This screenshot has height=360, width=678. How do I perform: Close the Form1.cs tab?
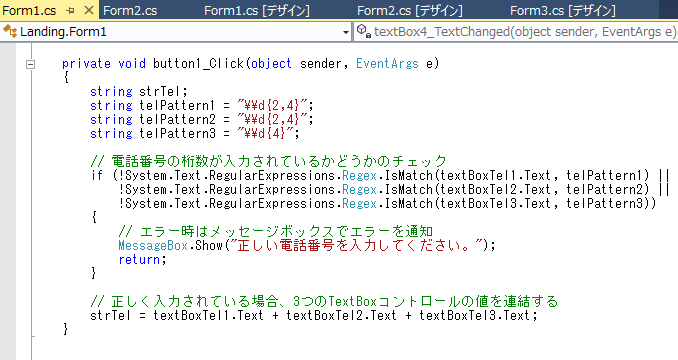[x=89, y=10]
